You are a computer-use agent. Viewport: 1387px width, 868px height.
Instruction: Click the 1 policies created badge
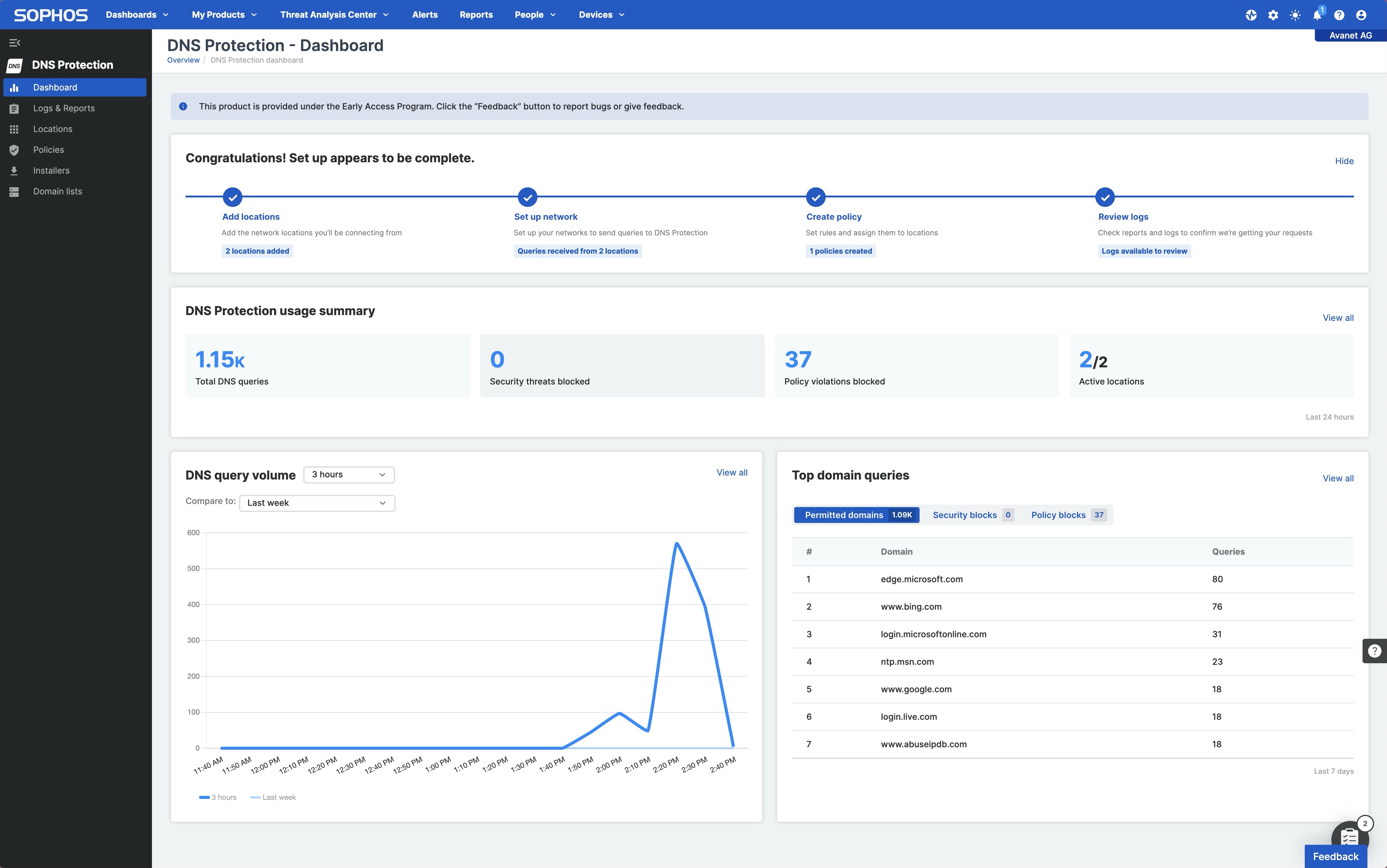click(840, 252)
